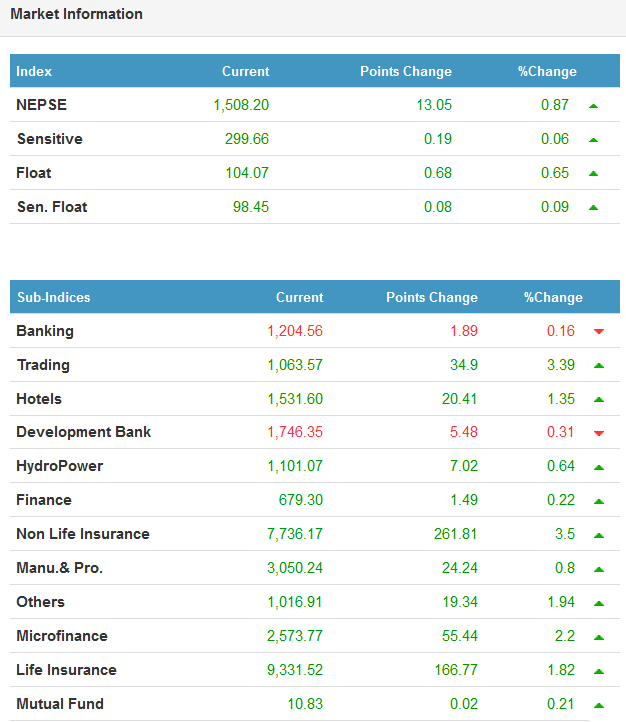Click Non Life Insurance value 7,736.17
This screenshot has height=722, width=626.
[295, 535]
